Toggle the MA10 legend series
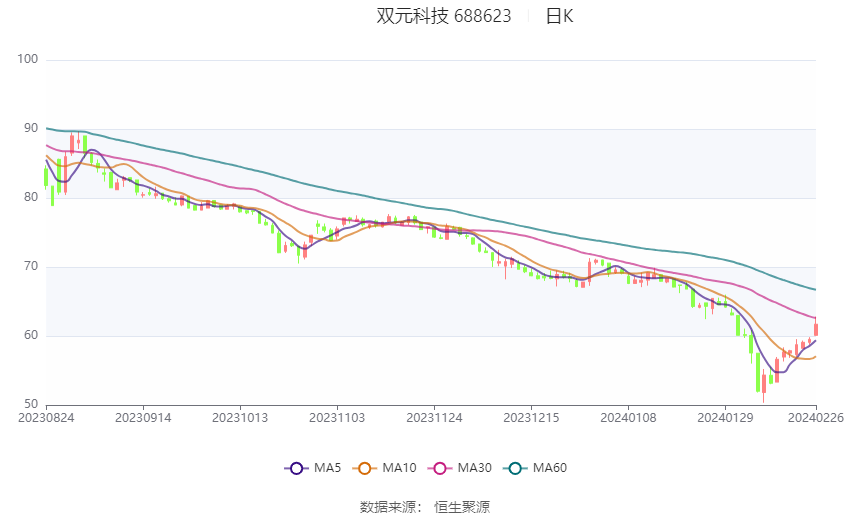This screenshot has height=517, width=850. 384,468
